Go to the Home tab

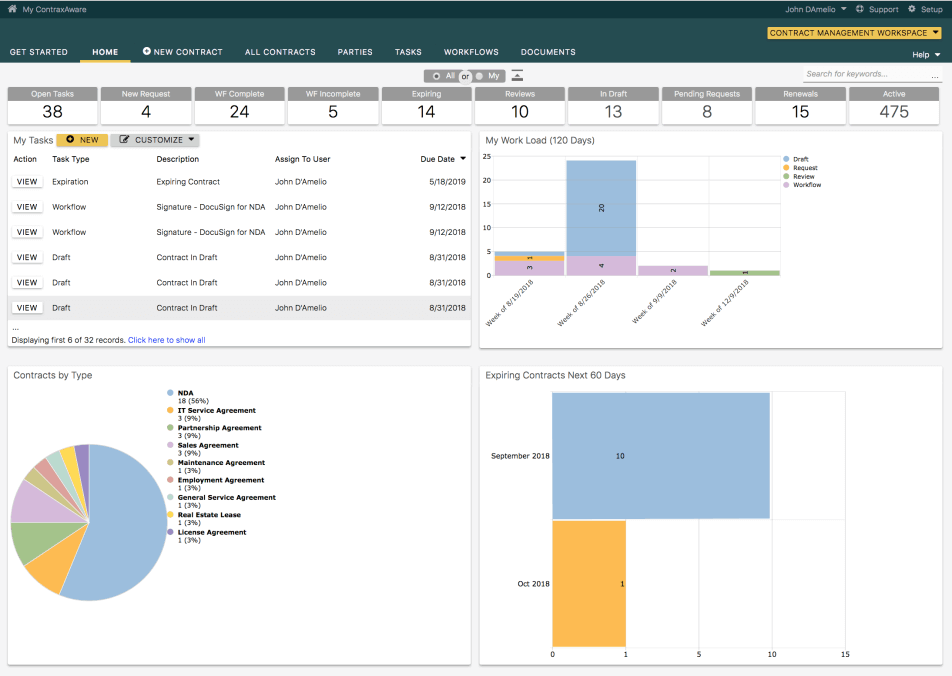(105, 52)
